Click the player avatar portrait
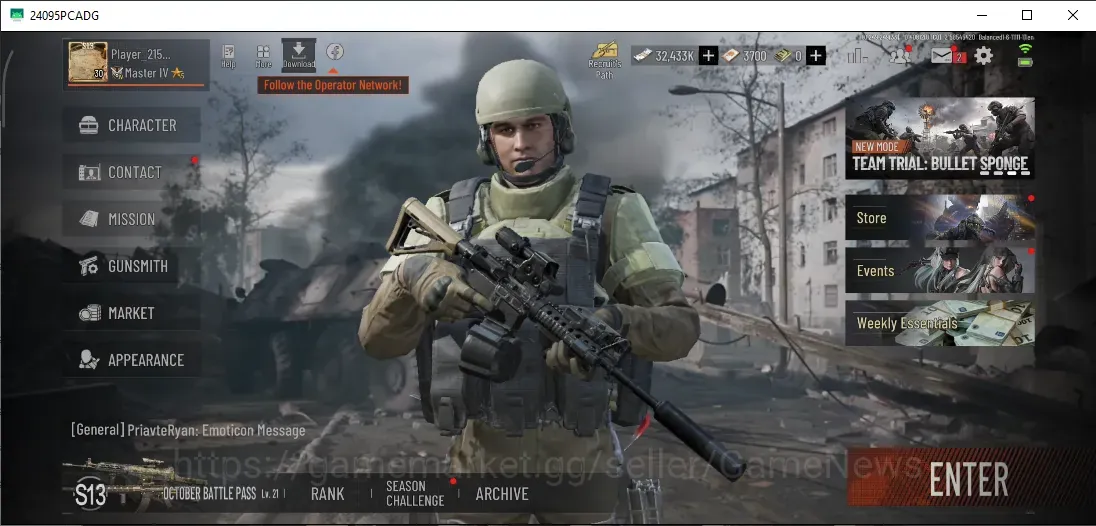The image size is (1096, 526). [87, 63]
